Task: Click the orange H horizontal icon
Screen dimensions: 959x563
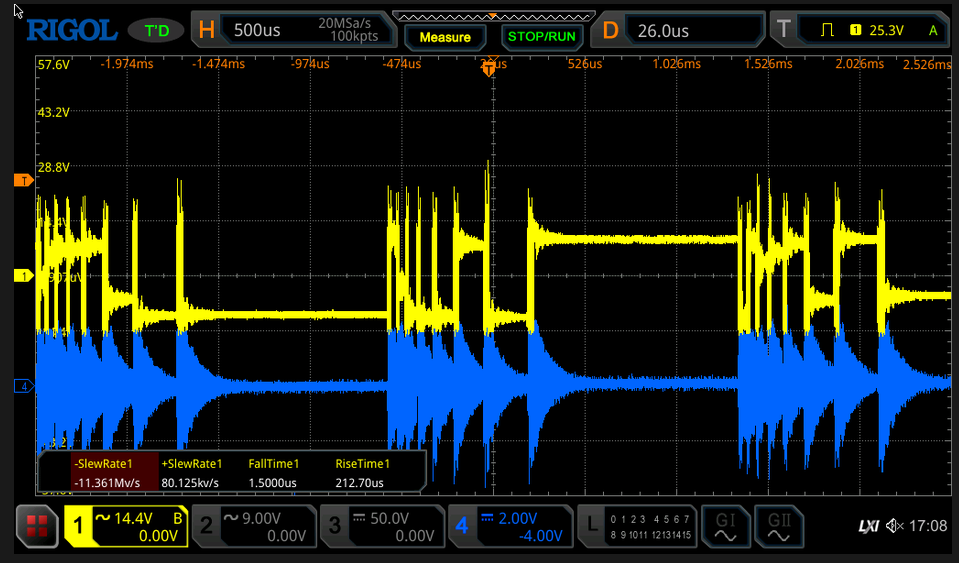Action: (207, 30)
